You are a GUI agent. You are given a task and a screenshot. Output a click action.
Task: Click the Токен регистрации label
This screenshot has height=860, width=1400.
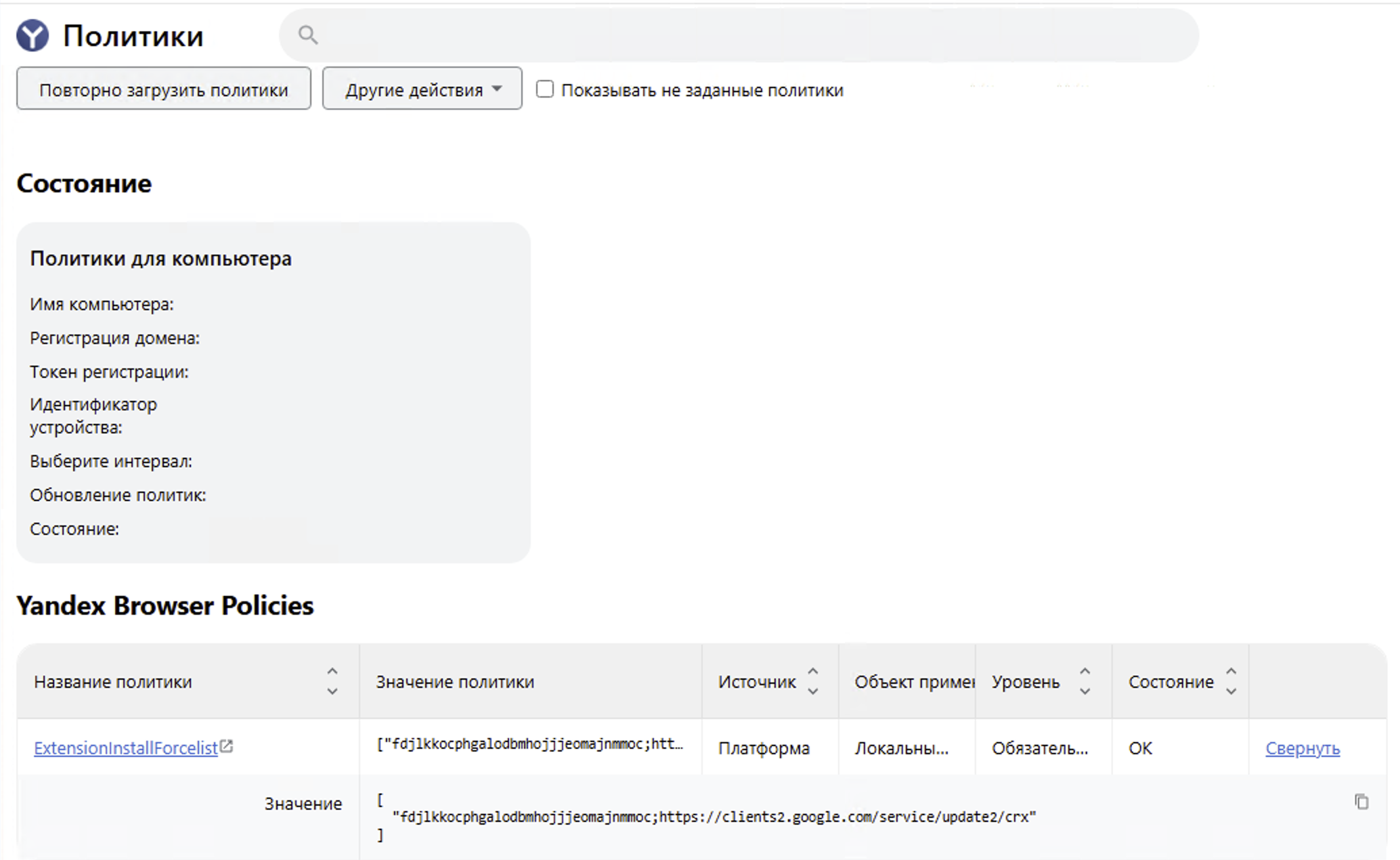point(109,372)
